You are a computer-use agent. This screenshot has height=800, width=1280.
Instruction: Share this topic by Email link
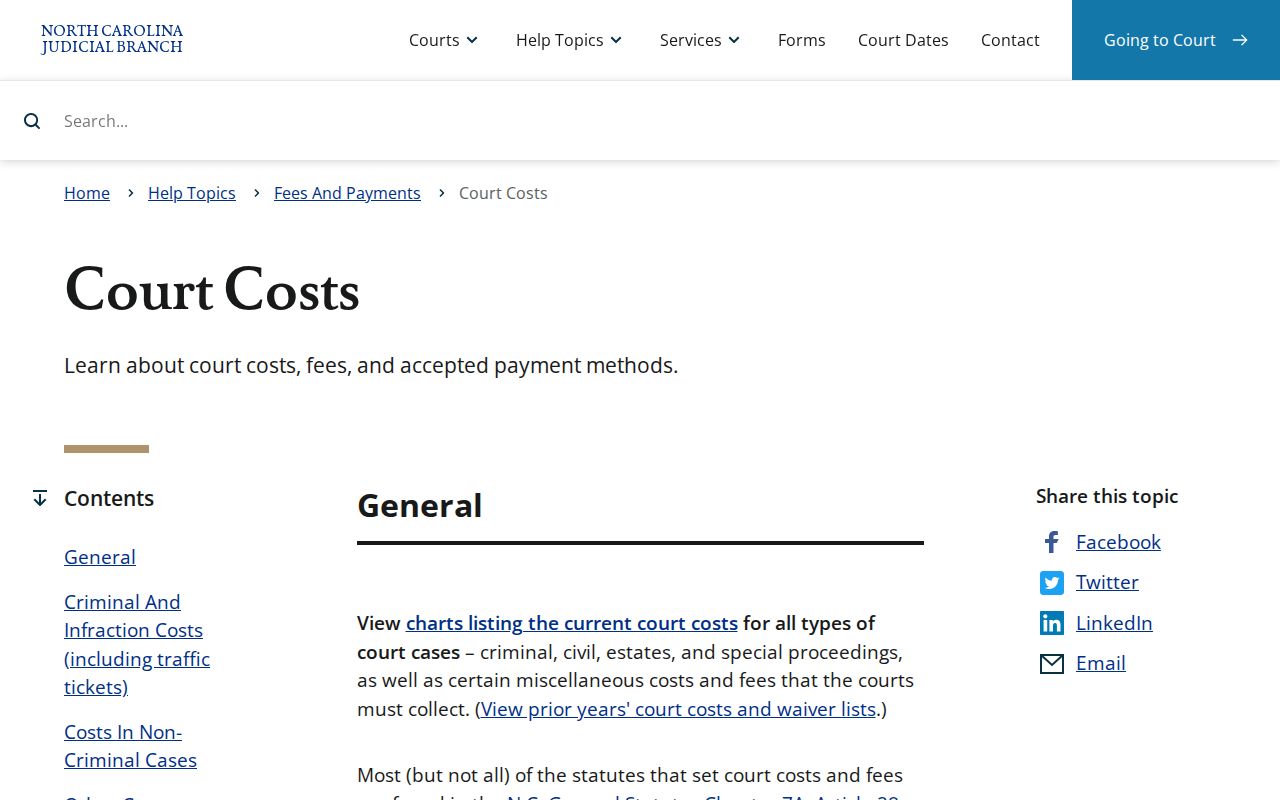1101,663
